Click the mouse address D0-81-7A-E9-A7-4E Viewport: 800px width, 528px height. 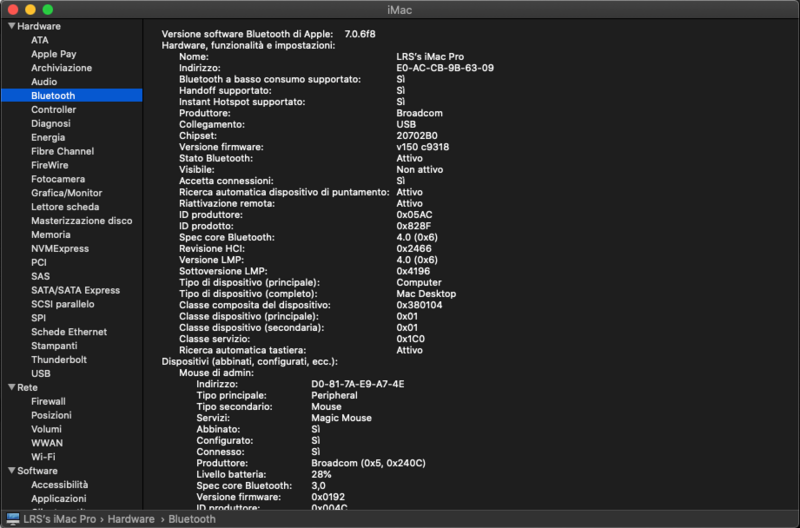358,384
